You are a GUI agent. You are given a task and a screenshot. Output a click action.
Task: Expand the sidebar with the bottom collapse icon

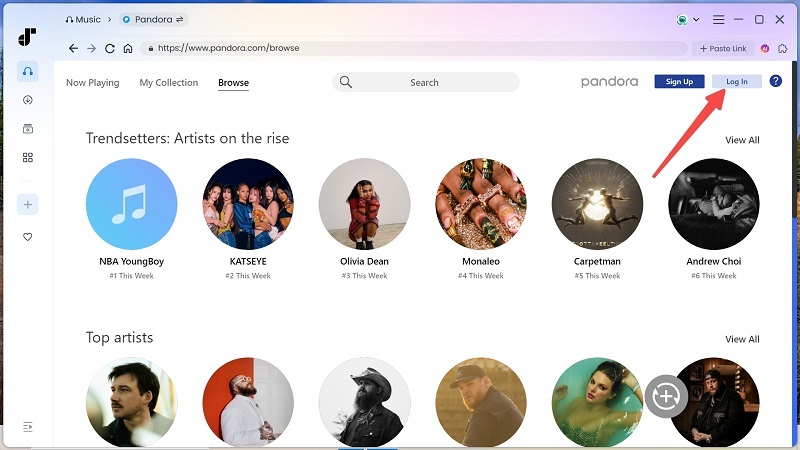click(x=28, y=427)
